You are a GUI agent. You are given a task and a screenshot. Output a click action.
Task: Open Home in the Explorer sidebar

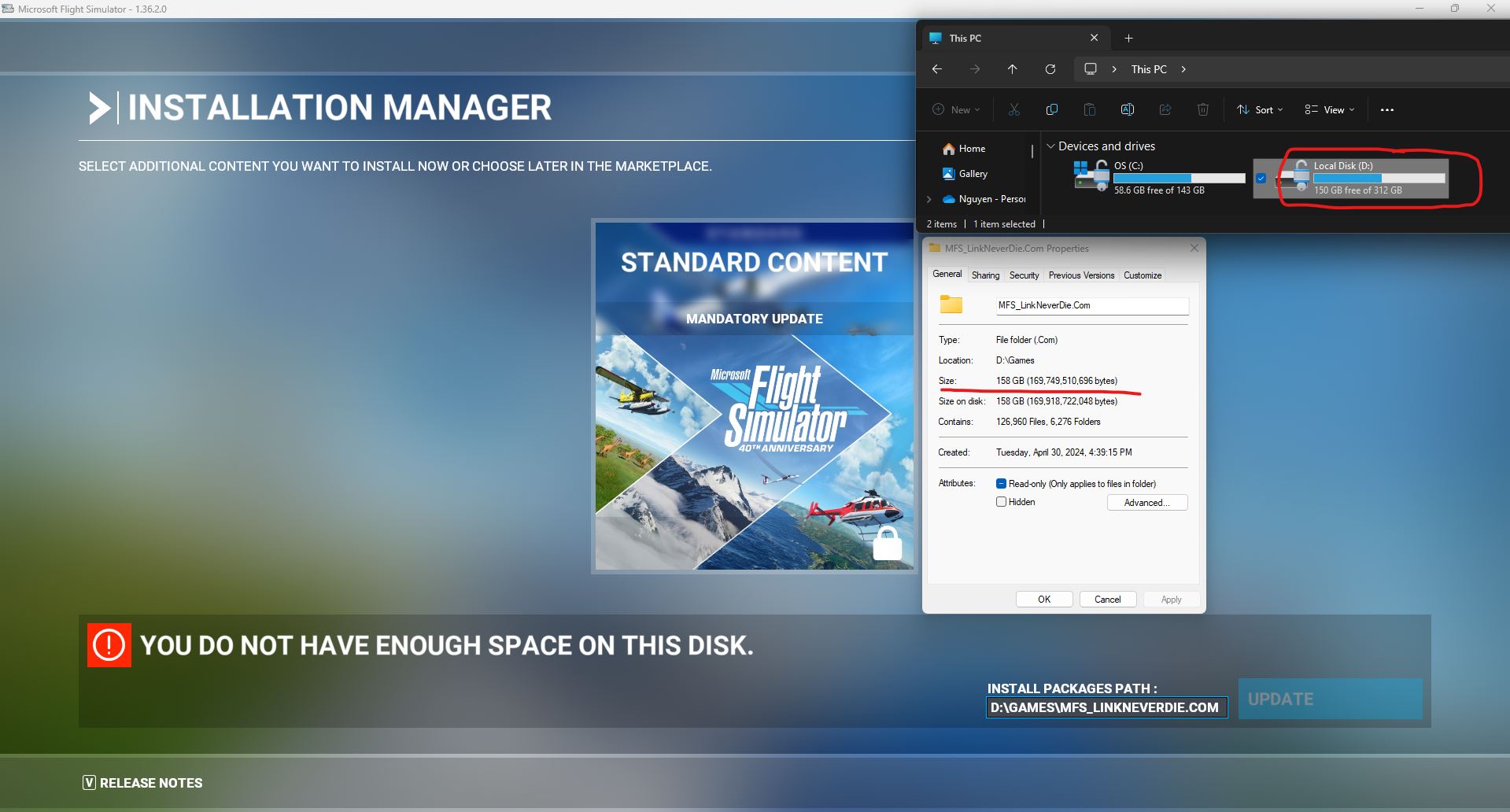click(971, 149)
